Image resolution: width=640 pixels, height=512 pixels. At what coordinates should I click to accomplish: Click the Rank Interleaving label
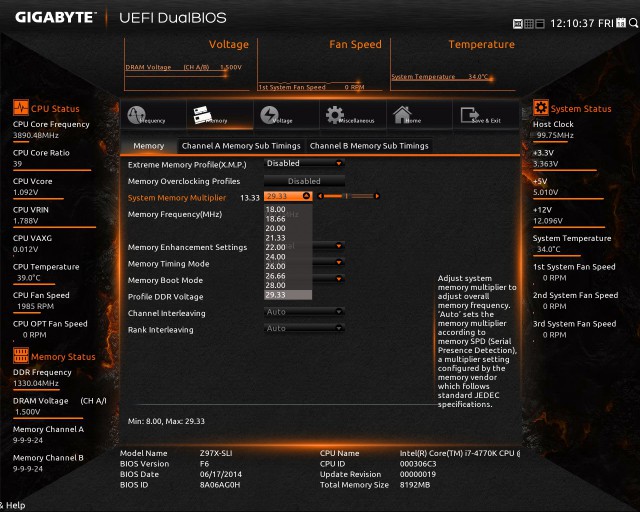160,330
